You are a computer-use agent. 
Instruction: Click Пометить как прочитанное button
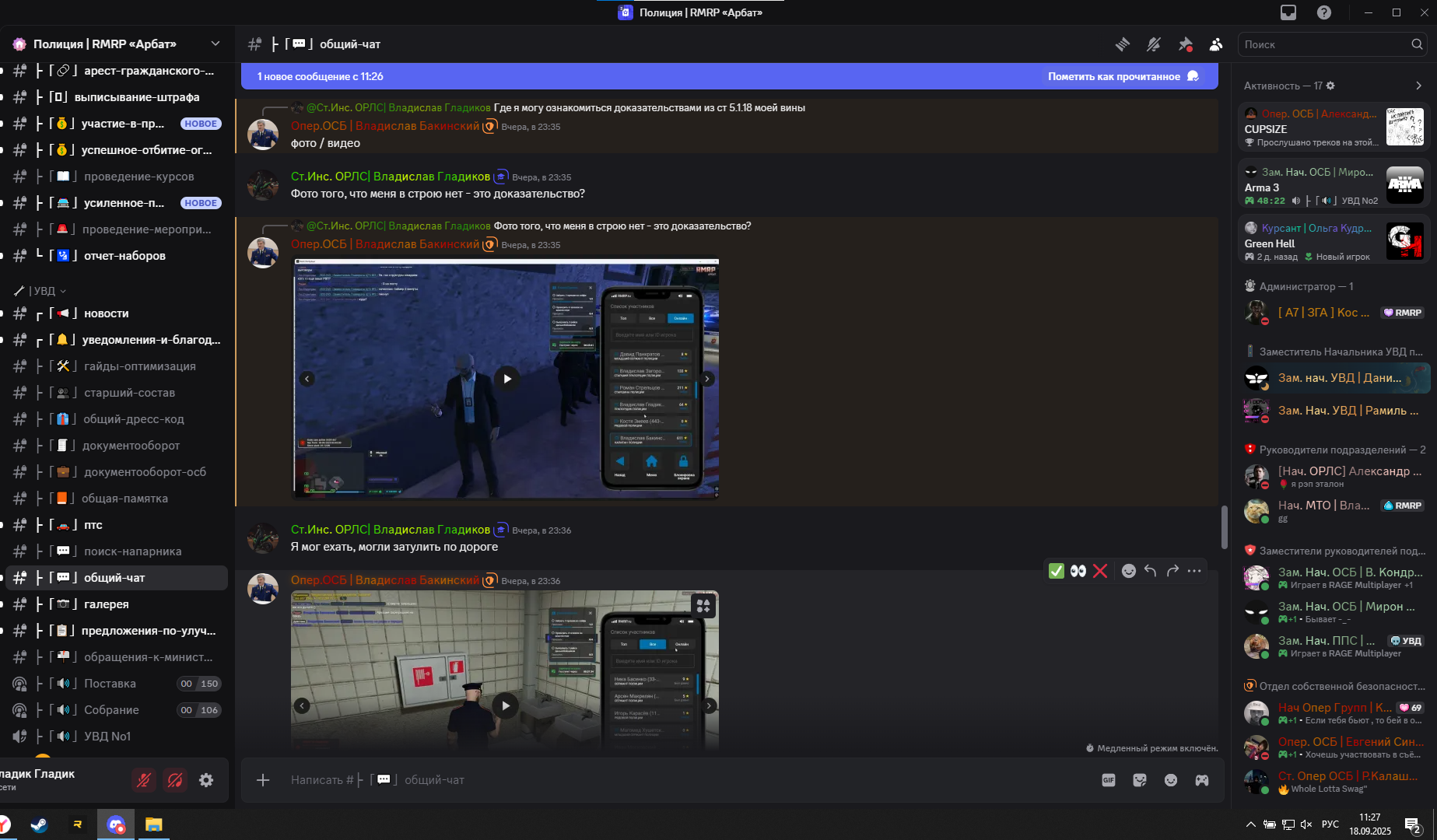coord(1123,76)
